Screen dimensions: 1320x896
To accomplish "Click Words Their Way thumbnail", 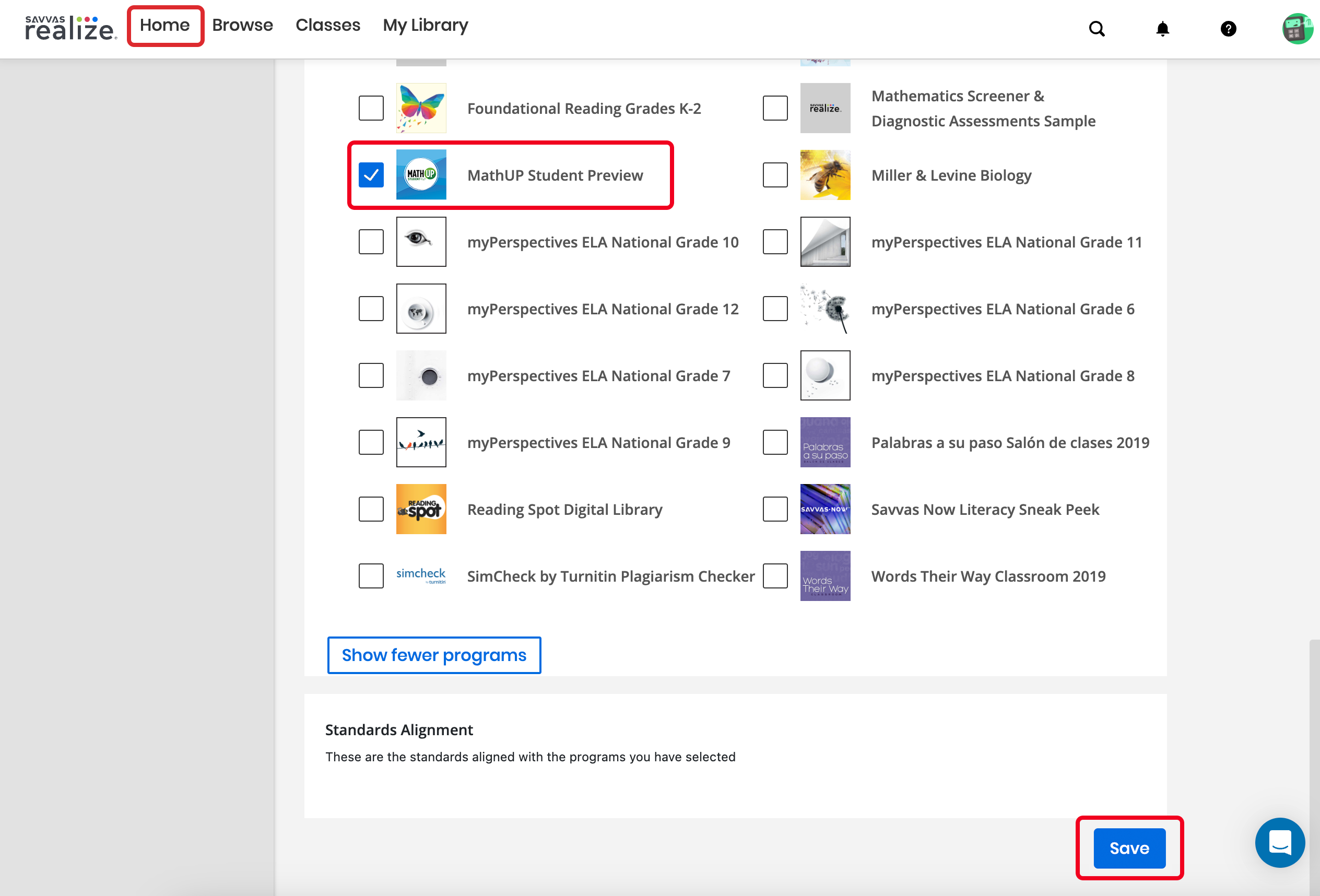I will coord(824,576).
